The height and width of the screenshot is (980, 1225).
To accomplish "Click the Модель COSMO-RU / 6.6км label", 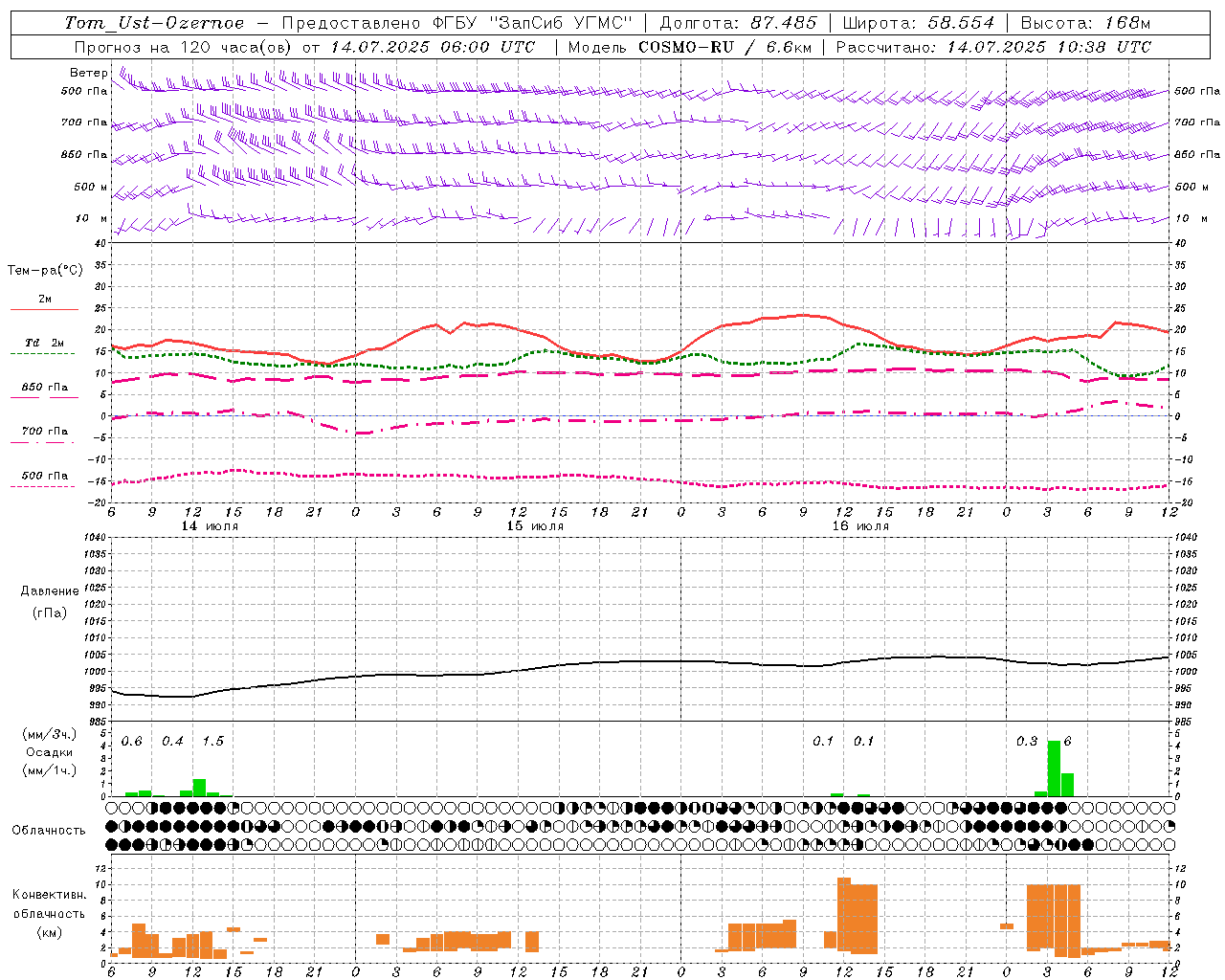I will 690,47.
